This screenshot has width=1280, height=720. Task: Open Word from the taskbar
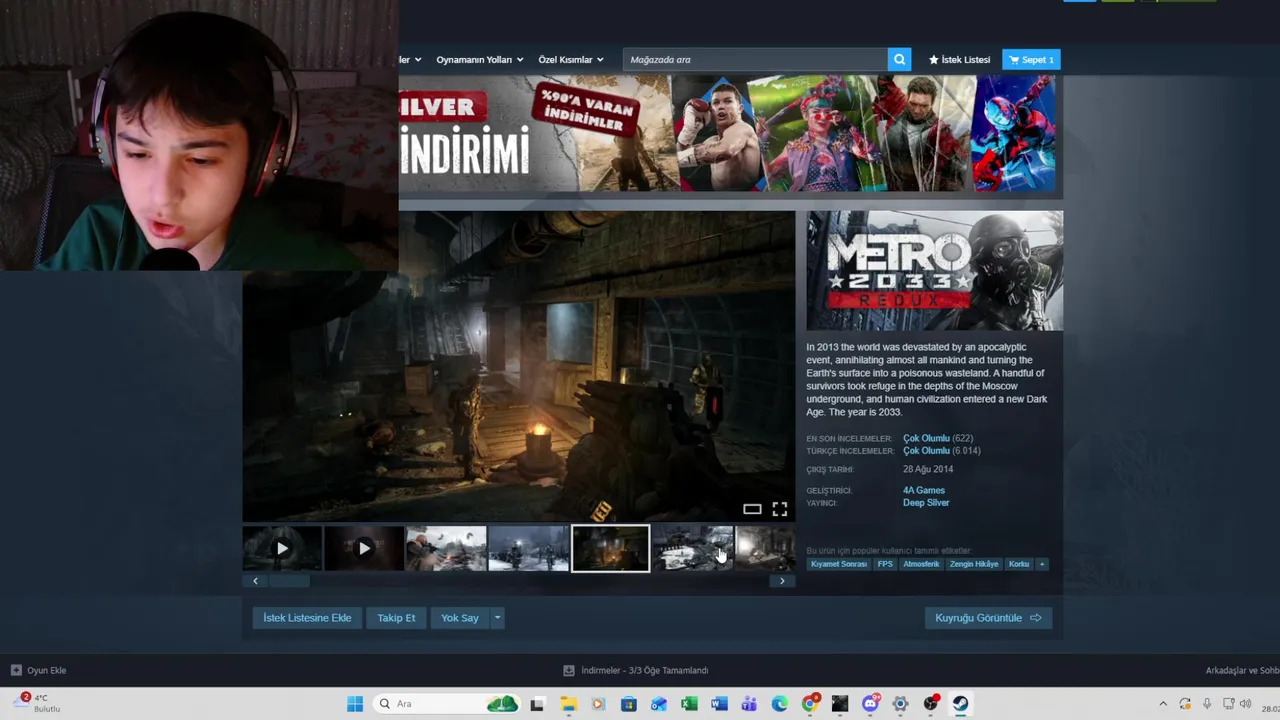tap(719, 704)
